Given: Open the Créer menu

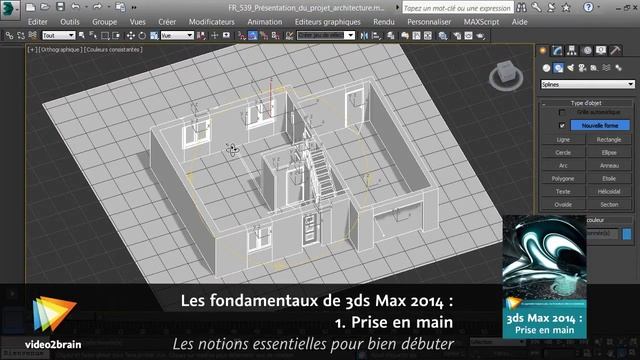Looking at the screenshot, I should point(167,22).
